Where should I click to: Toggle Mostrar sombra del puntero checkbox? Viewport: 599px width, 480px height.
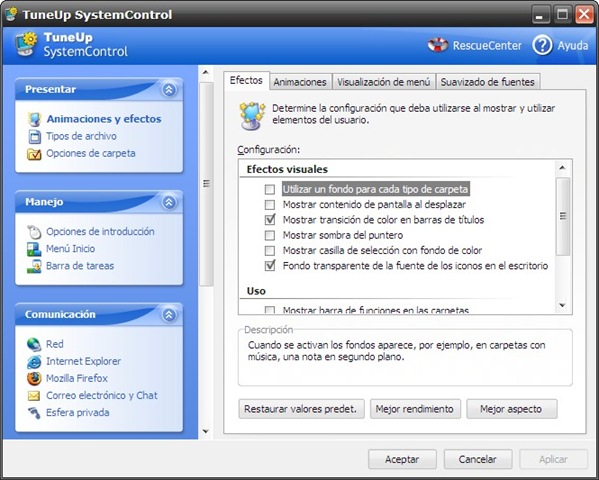(x=270, y=235)
